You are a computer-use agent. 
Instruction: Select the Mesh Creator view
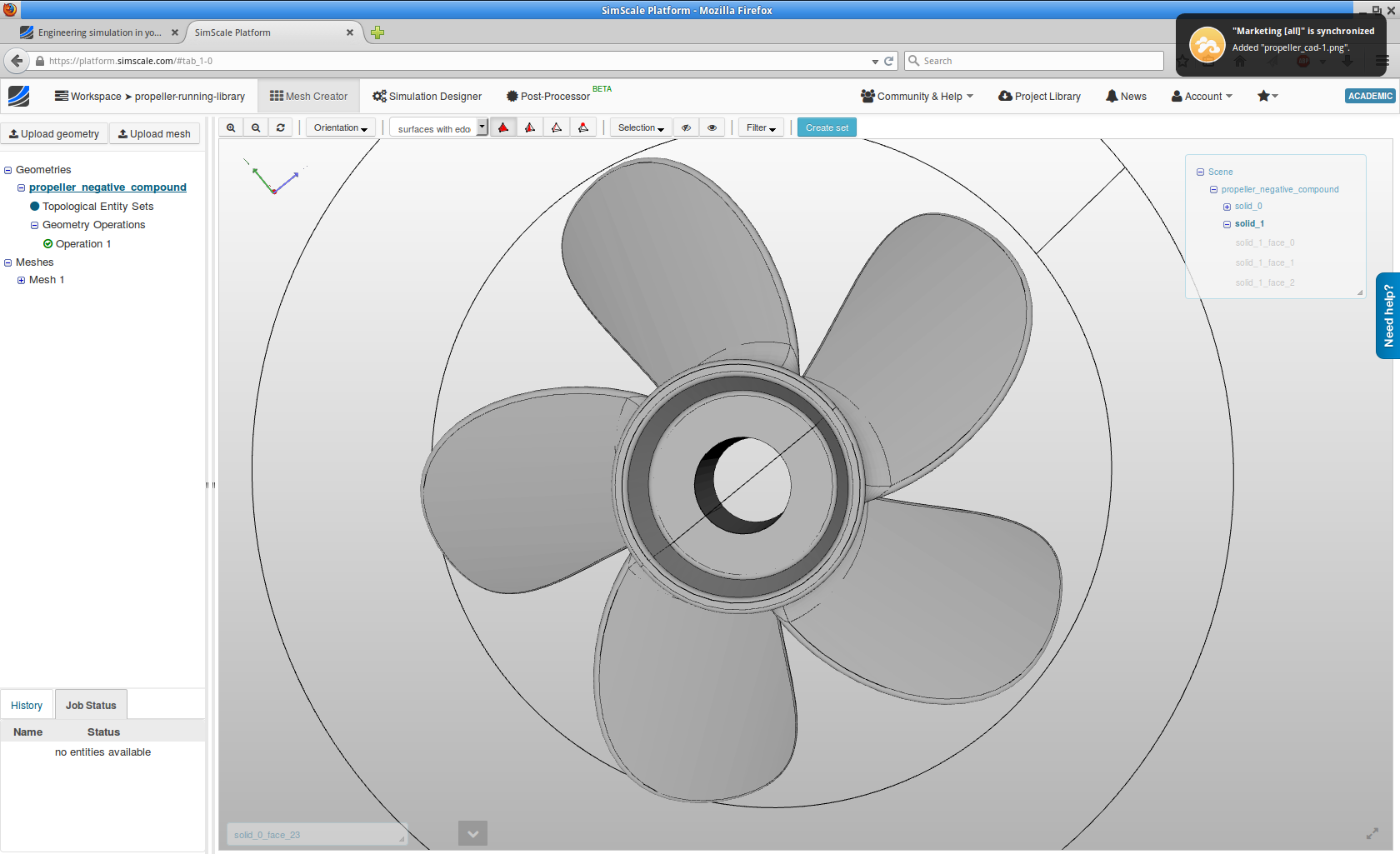tap(308, 96)
